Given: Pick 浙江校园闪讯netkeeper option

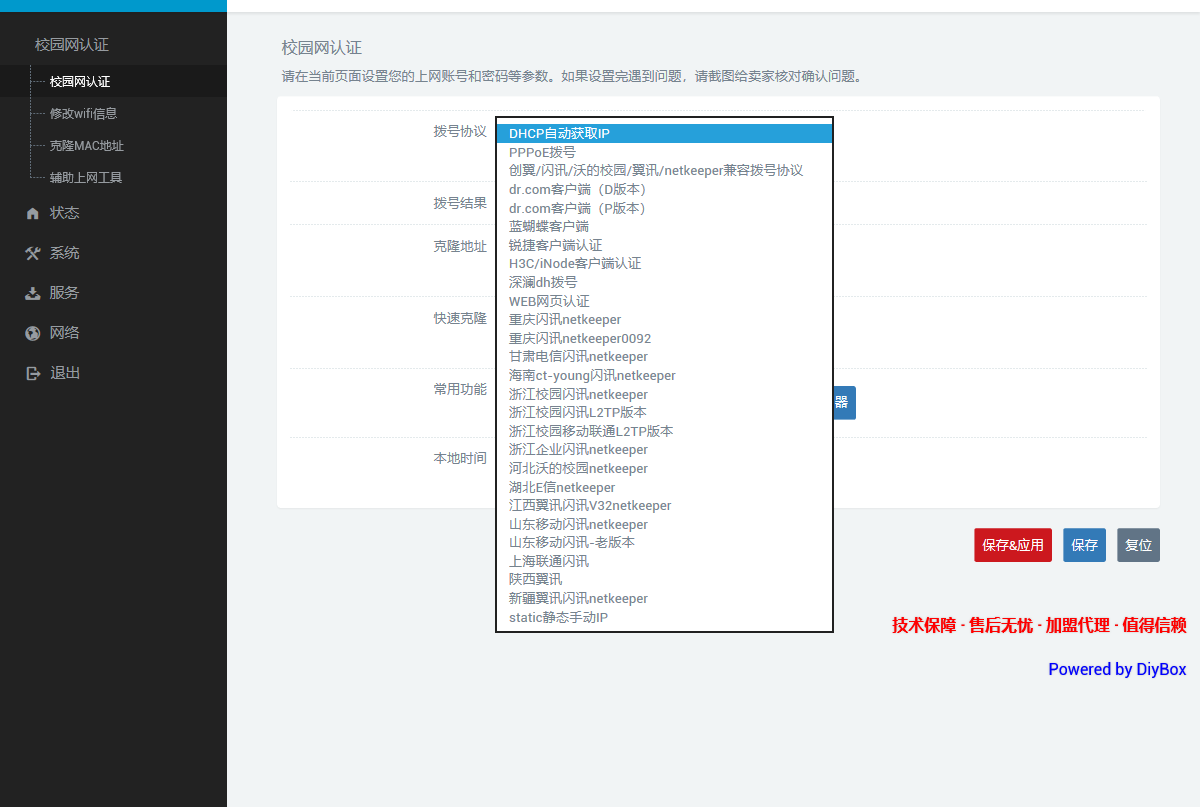Looking at the screenshot, I should point(664,394).
